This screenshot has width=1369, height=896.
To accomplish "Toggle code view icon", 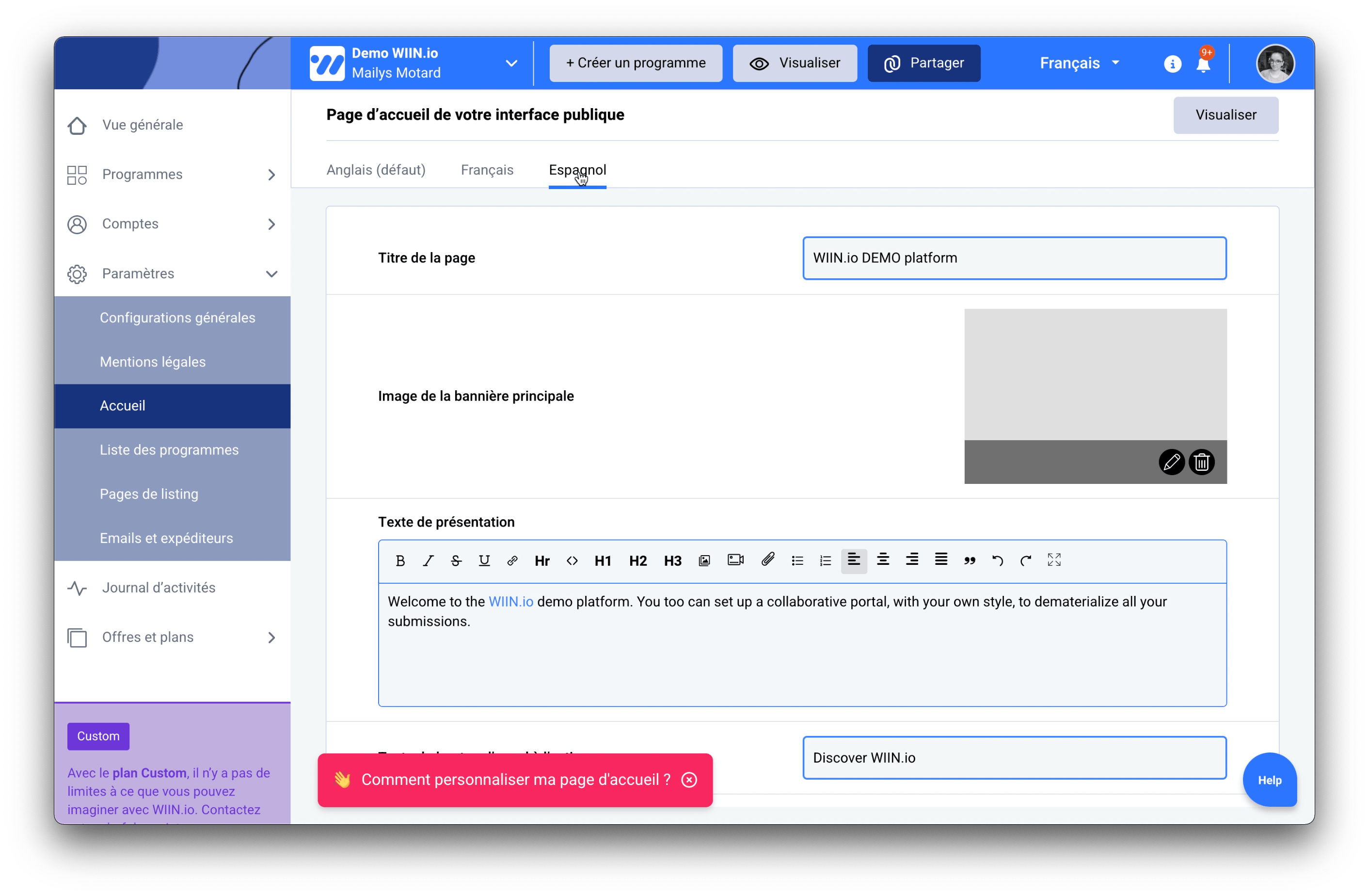I will pyautogui.click(x=572, y=561).
